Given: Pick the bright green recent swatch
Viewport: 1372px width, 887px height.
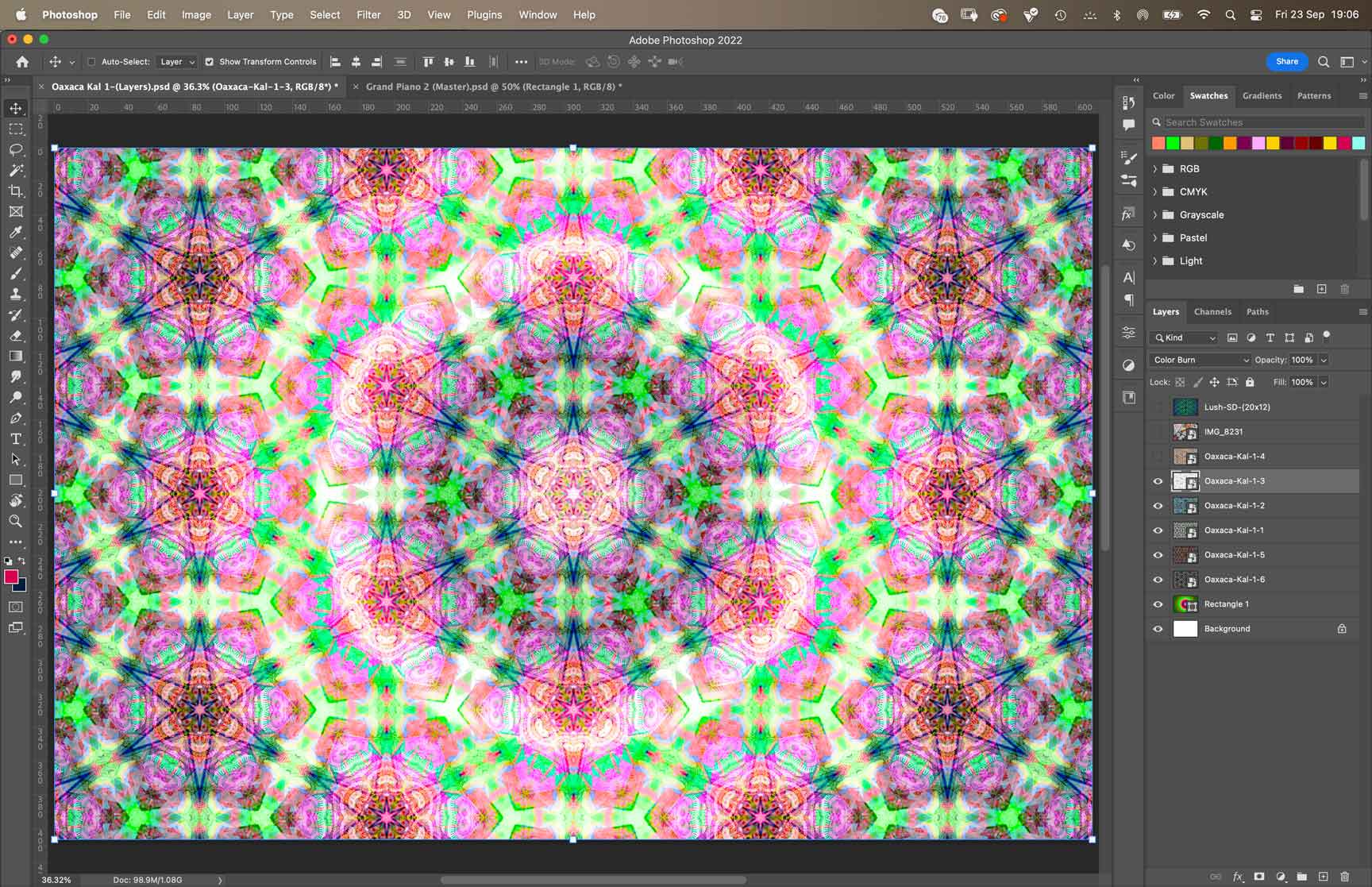Looking at the screenshot, I should (1173, 143).
